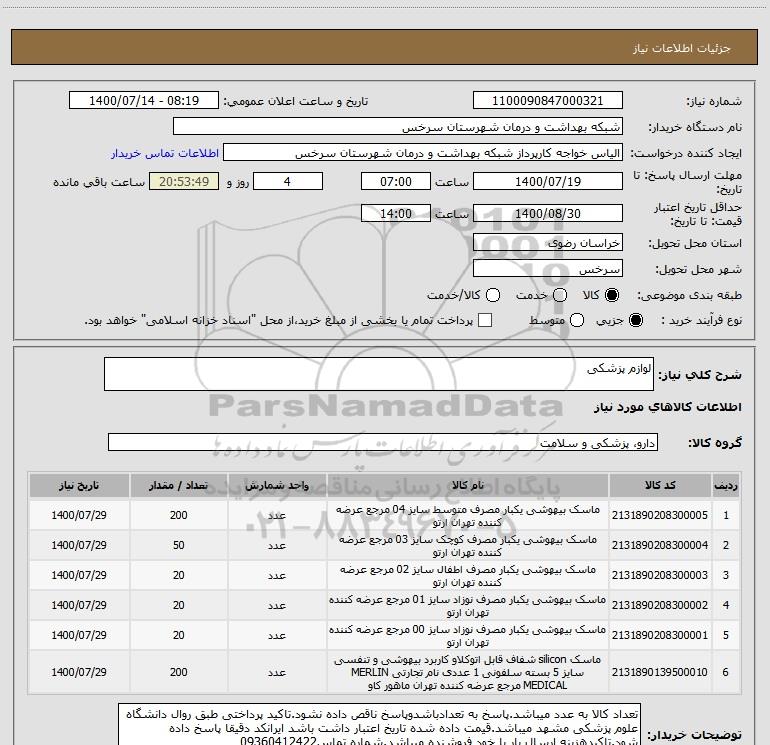Select the جزیی purchase type radio
Viewport: 770px width, 745px height.
coord(635,320)
